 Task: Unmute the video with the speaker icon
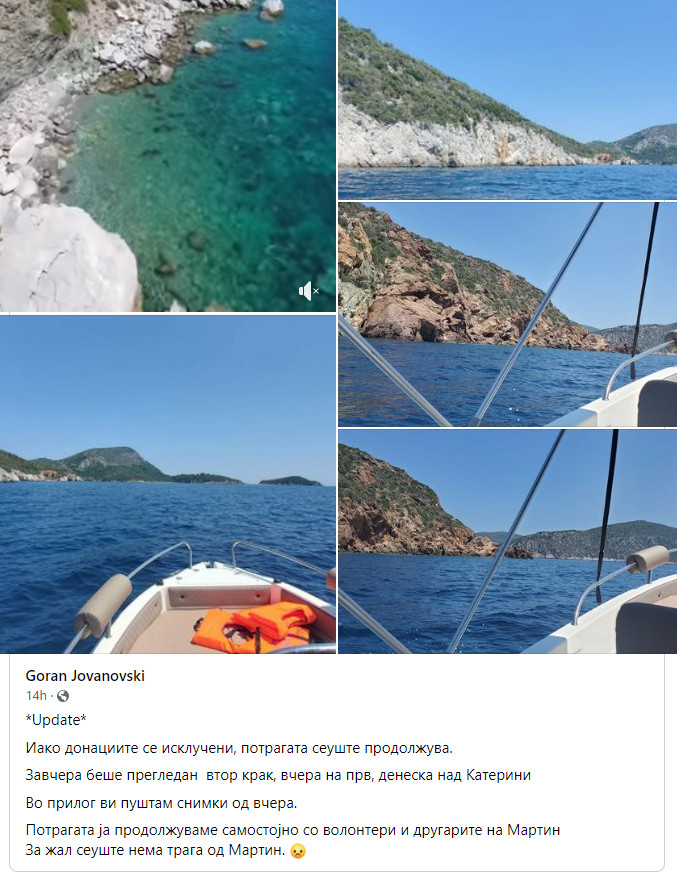pos(308,290)
